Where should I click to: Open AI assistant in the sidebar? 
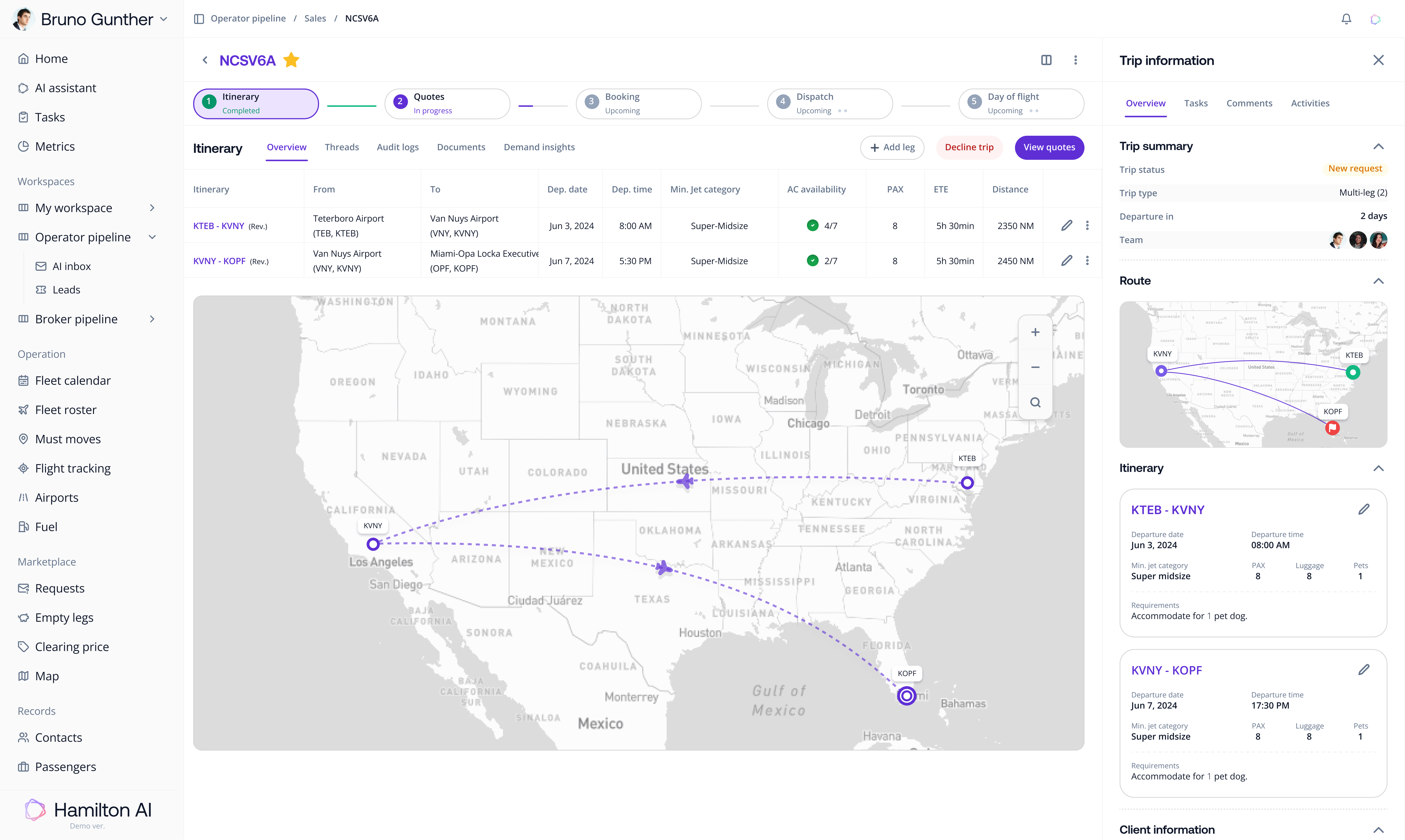coord(57,88)
